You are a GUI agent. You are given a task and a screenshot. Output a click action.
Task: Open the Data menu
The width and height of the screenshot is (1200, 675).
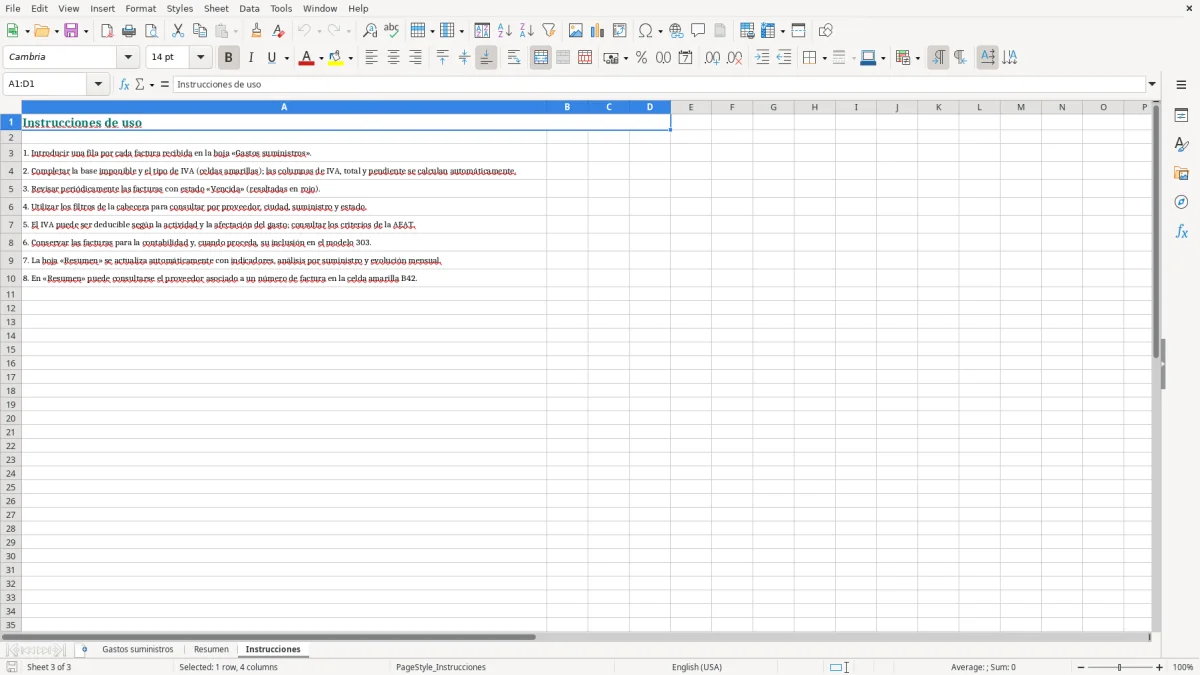tap(249, 8)
